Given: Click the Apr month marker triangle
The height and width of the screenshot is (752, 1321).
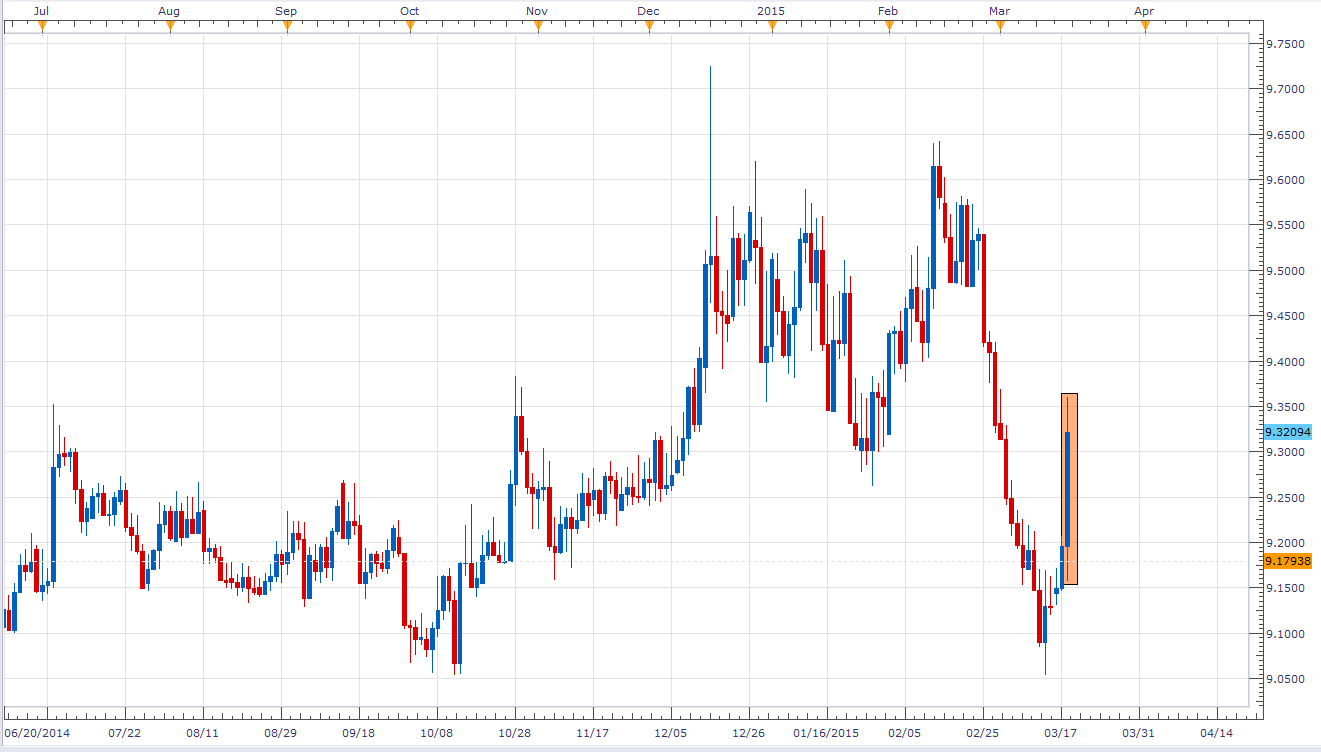Looking at the screenshot, I should [1145, 27].
